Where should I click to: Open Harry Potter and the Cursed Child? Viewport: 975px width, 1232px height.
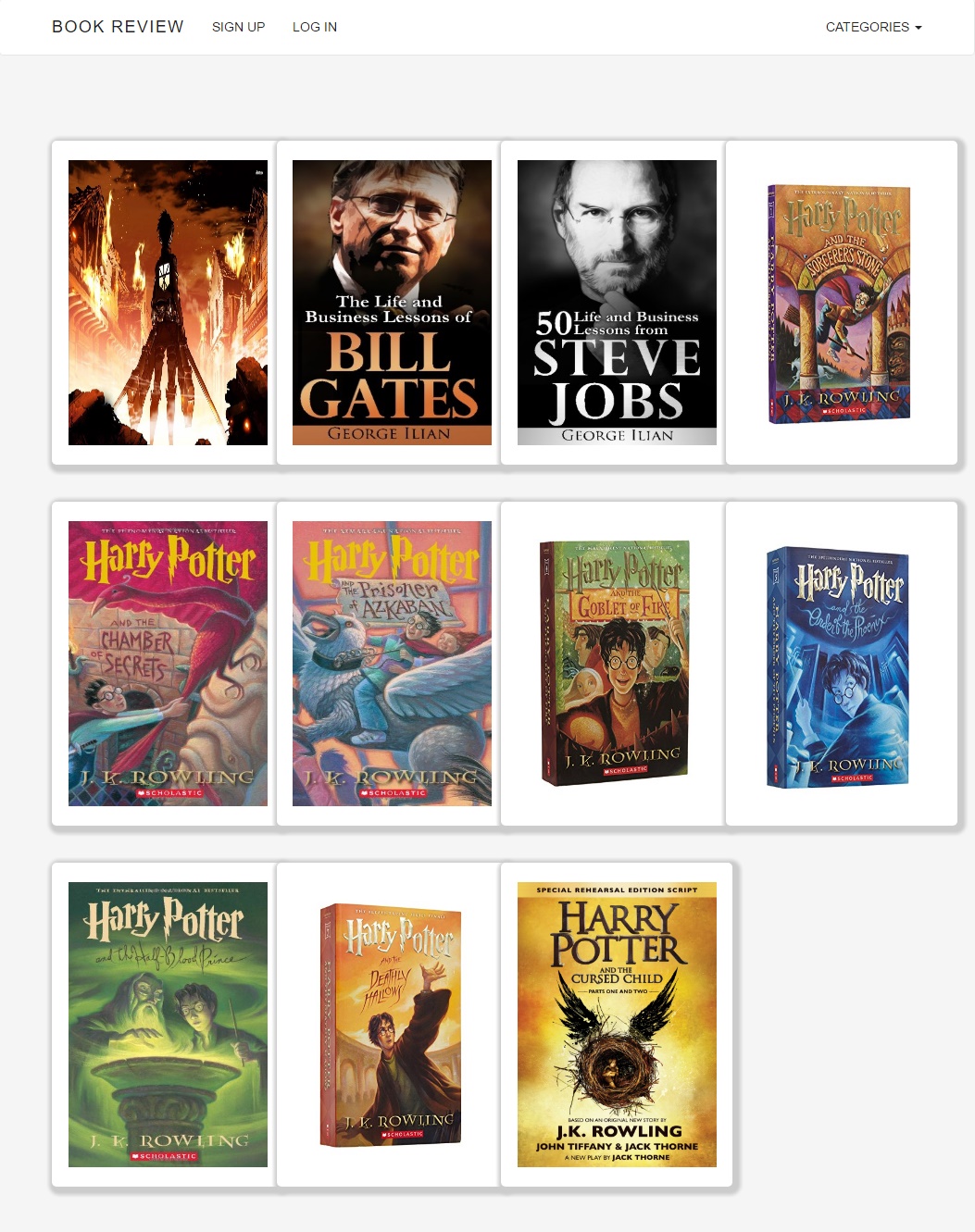click(x=617, y=1025)
